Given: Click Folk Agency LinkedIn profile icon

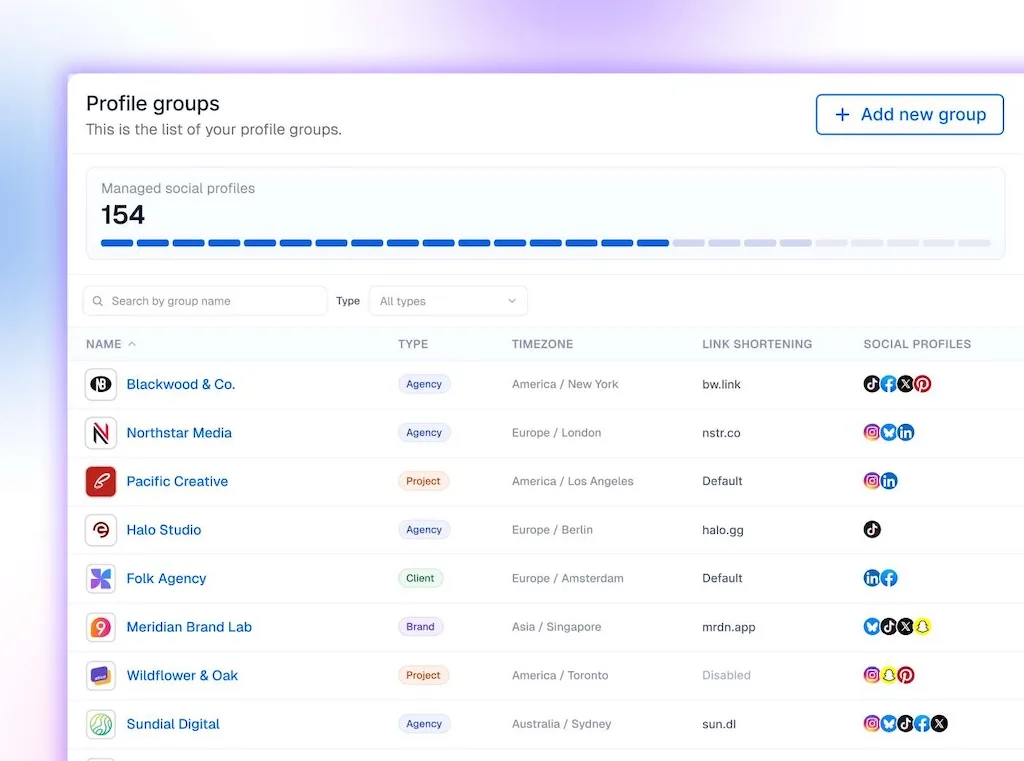Looking at the screenshot, I should click(872, 578).
